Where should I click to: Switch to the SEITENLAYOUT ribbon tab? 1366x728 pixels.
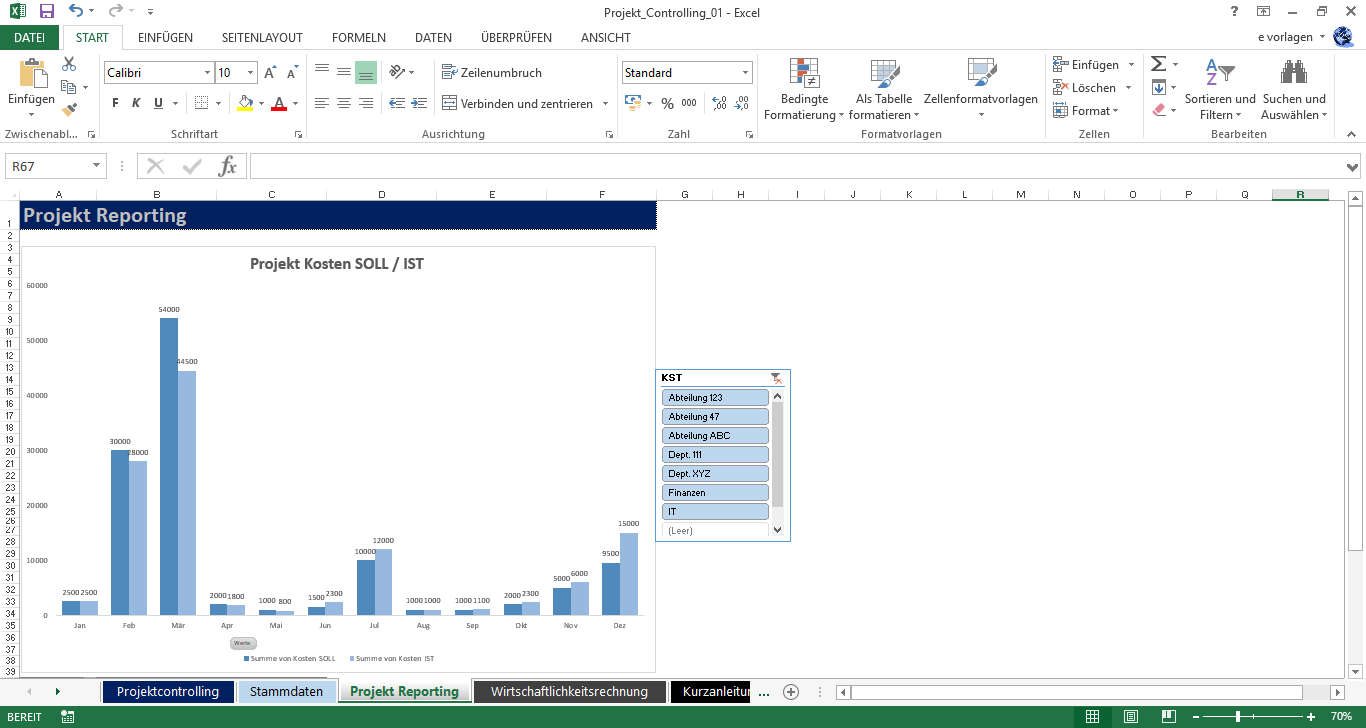pyautogui.click(x=262, y=38)
